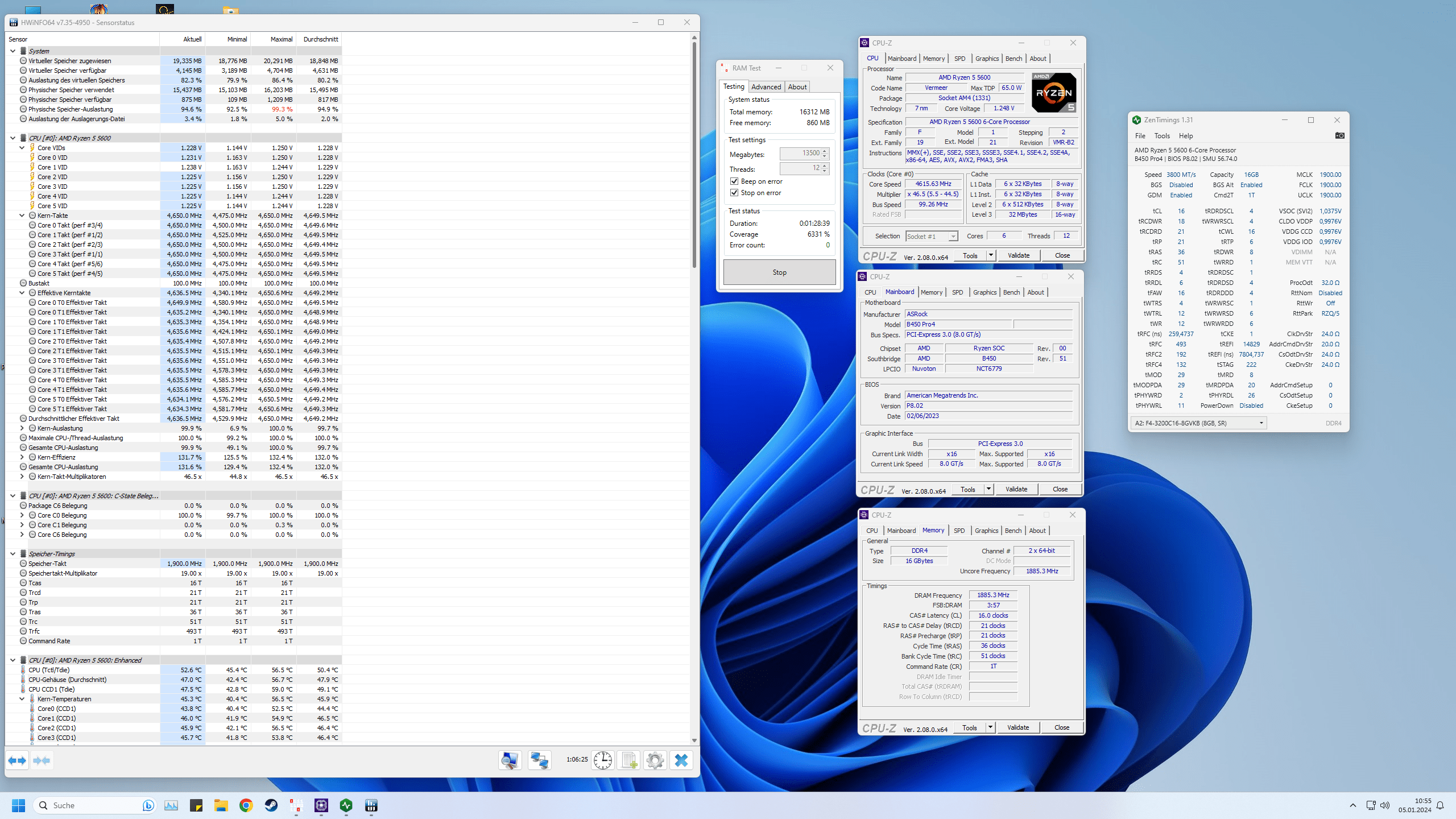Open About tab in RAM Test
The width and height of the screenshot is (1456, 819).
point(797,87)
